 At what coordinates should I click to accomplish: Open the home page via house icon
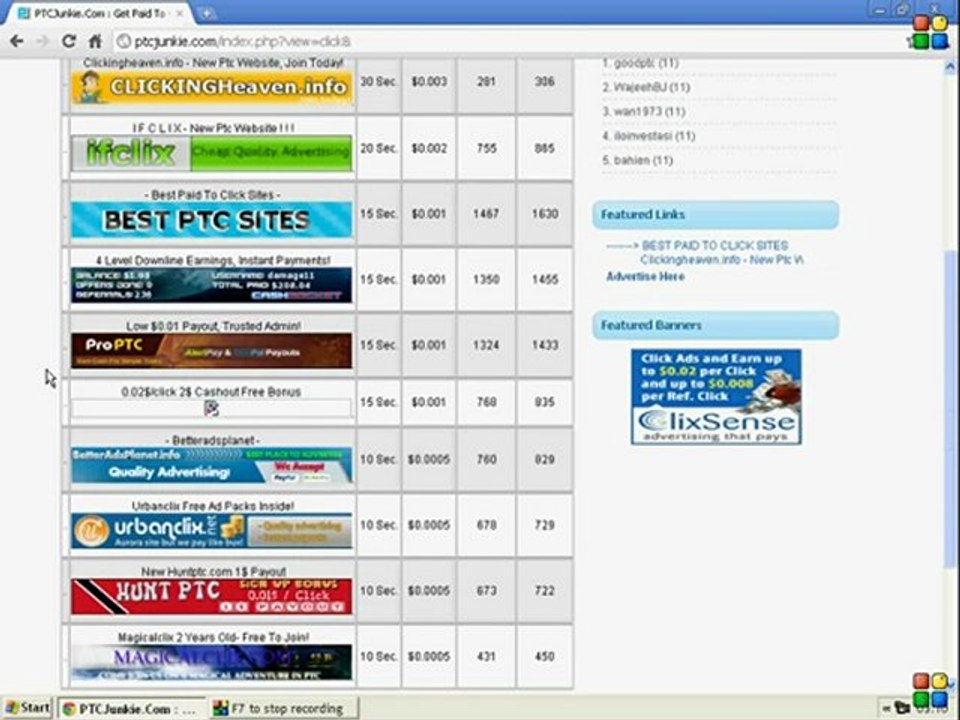95,41
